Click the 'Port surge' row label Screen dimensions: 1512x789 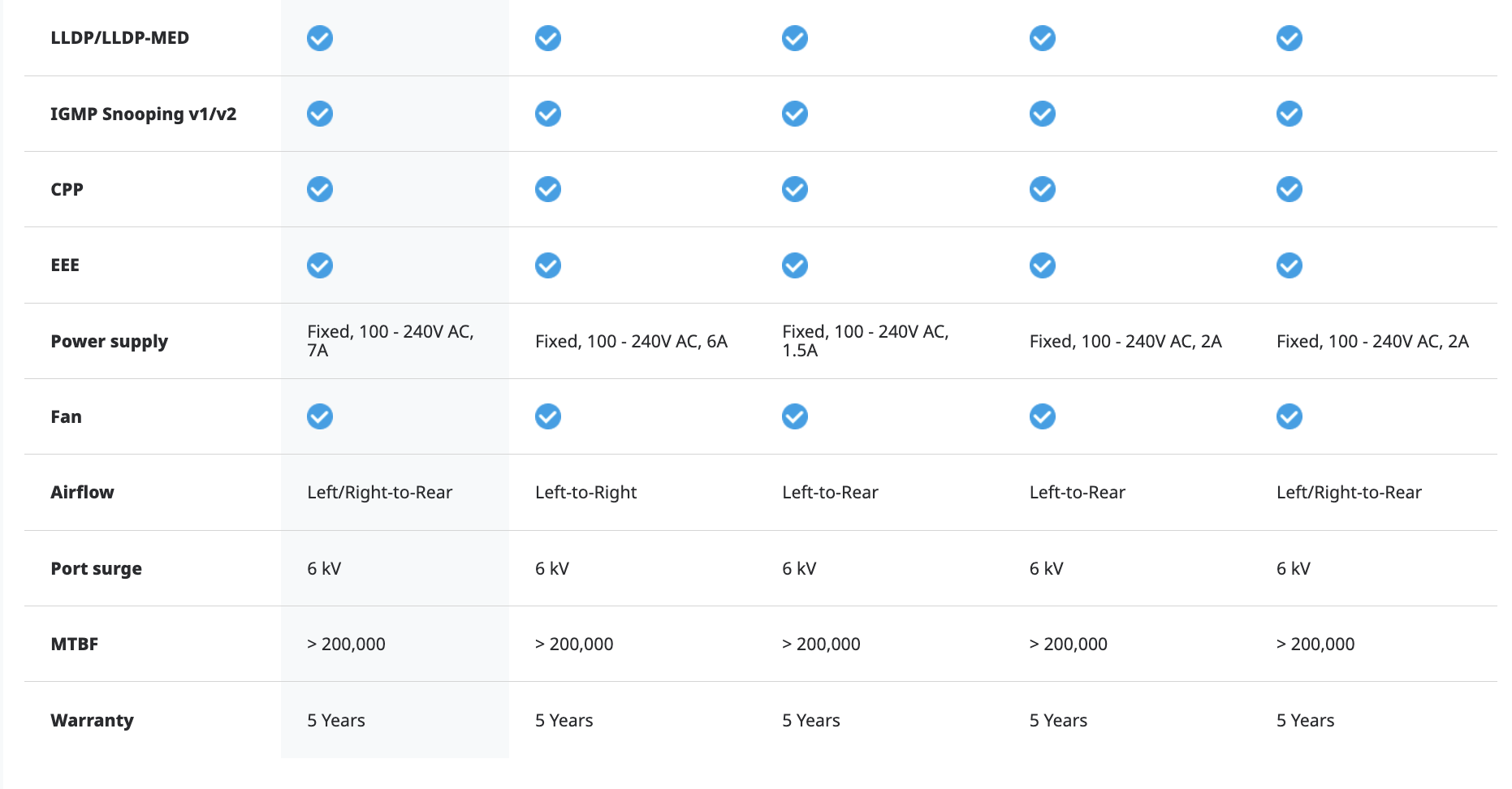tap(96, 568)
